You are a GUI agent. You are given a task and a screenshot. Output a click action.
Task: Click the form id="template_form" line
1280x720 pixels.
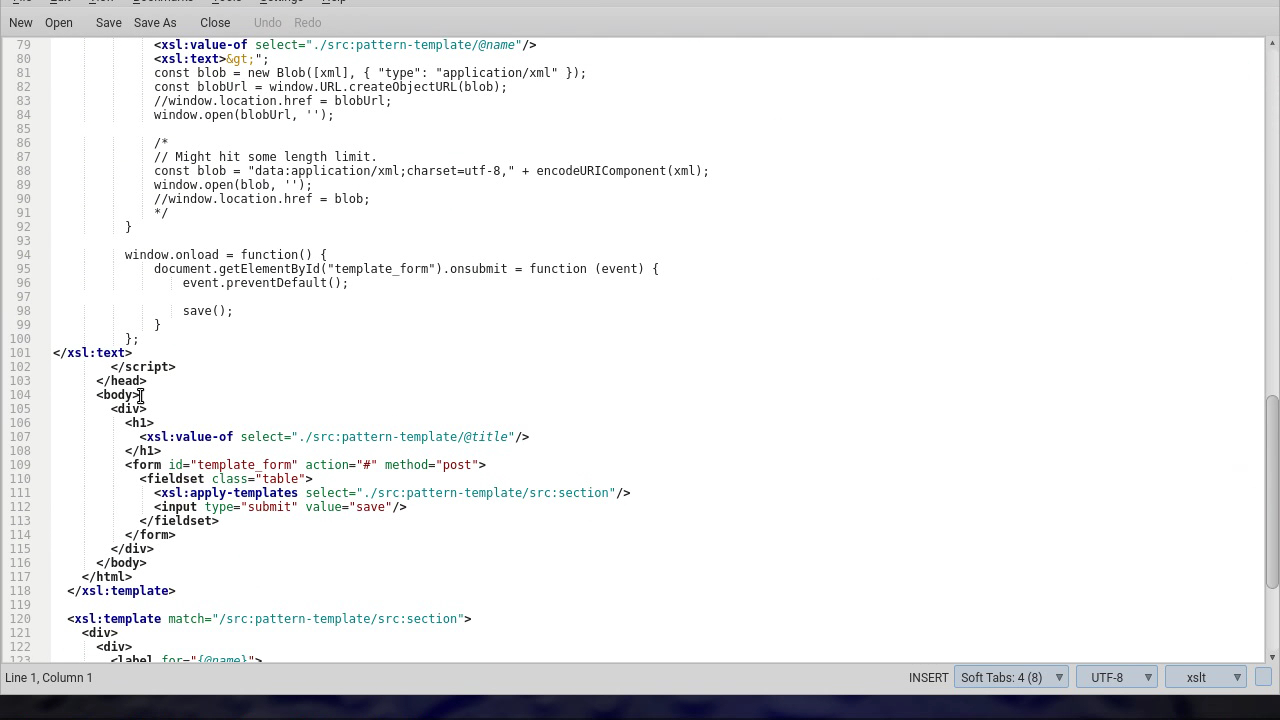coord(305,465)
